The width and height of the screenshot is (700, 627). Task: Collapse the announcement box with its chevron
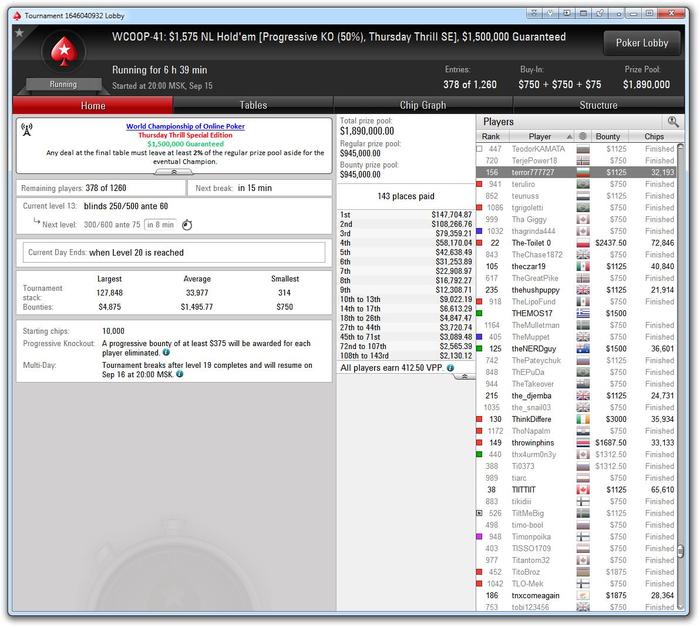tap(174, 172)
